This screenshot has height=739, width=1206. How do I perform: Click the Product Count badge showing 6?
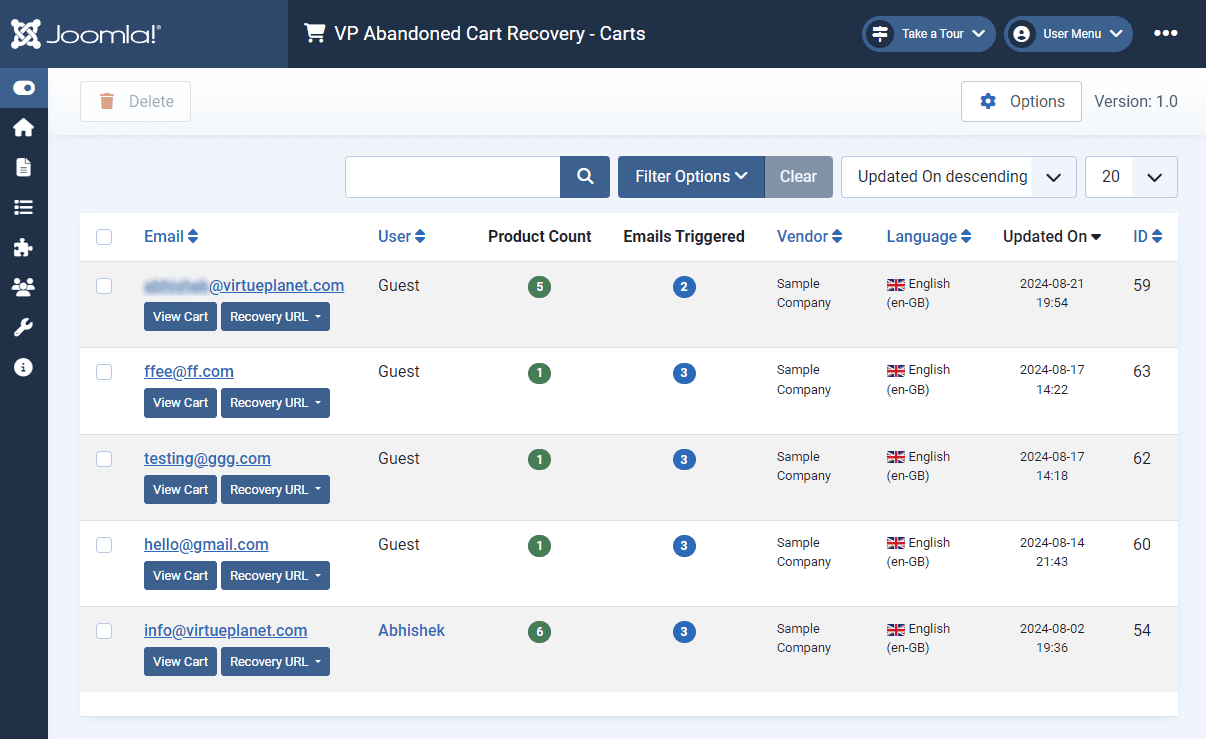539,632
